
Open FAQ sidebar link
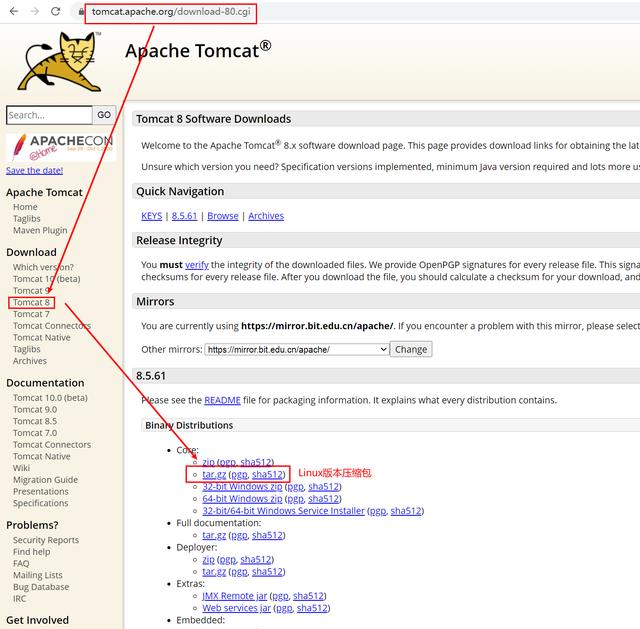click(x=21, y=564)
